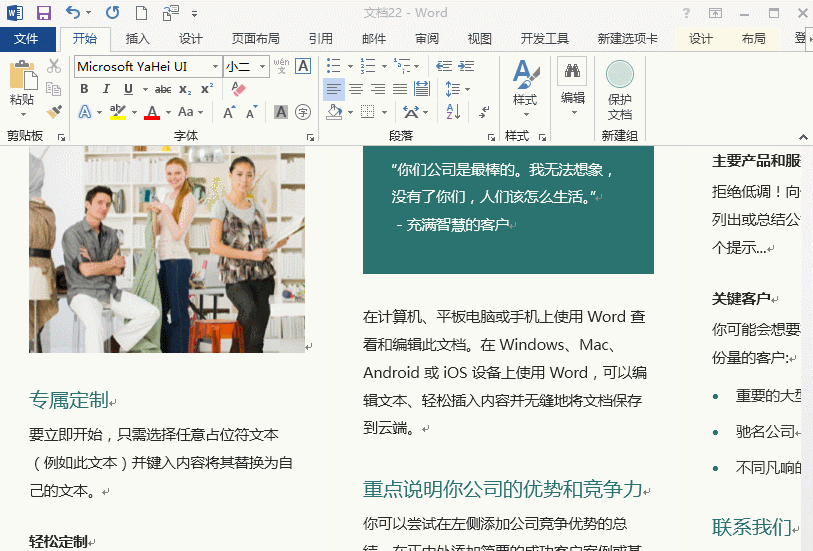Select the photo of three people
This screenshot has height=551, width=813.
tap(167, 249)
